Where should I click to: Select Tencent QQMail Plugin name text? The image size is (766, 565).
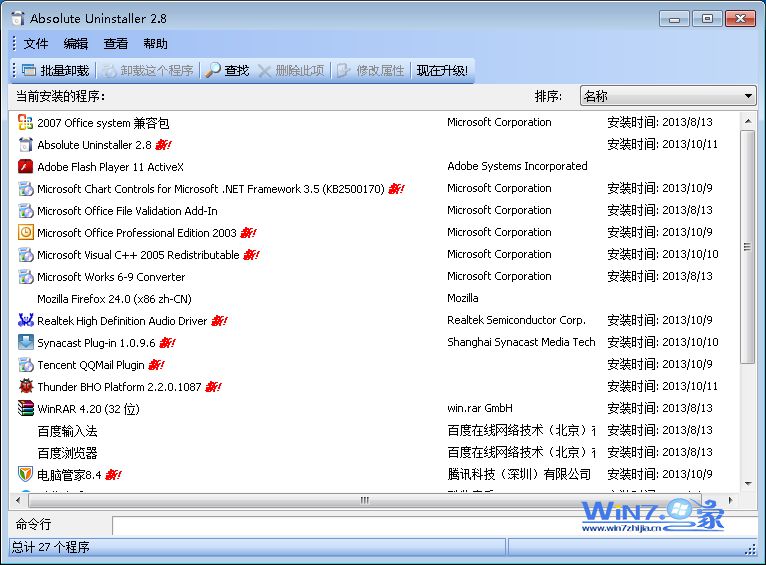91,365
